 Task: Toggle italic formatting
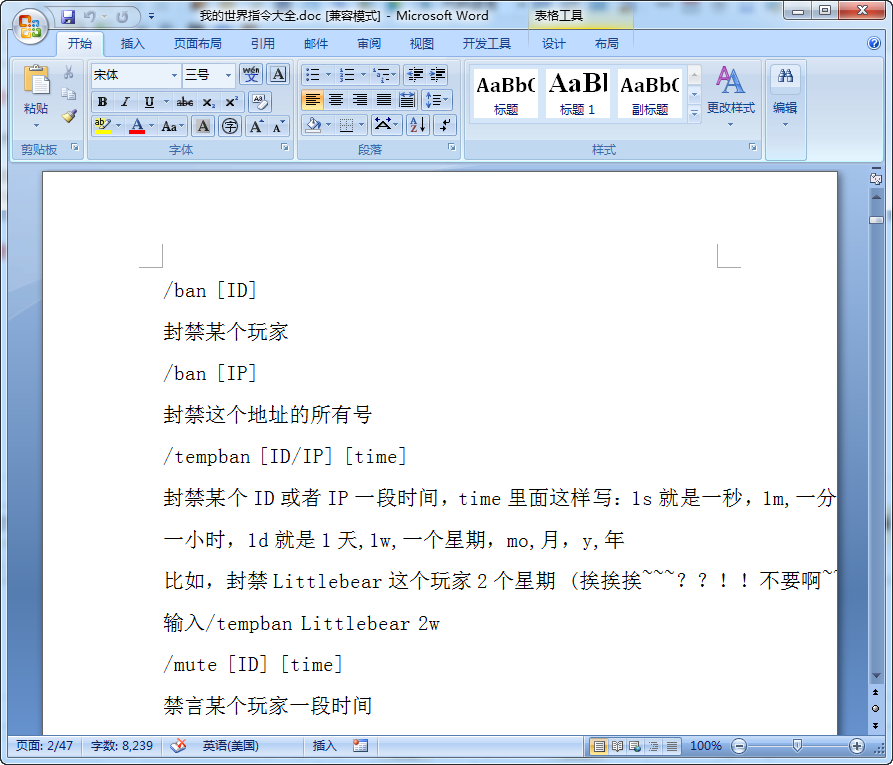[126, 102]
